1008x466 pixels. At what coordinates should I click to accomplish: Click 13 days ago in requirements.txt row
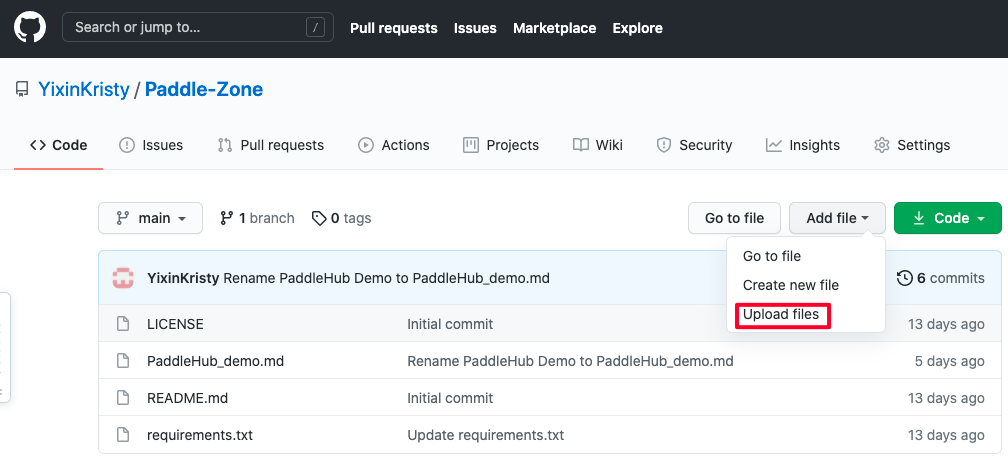tap(946, 435)
